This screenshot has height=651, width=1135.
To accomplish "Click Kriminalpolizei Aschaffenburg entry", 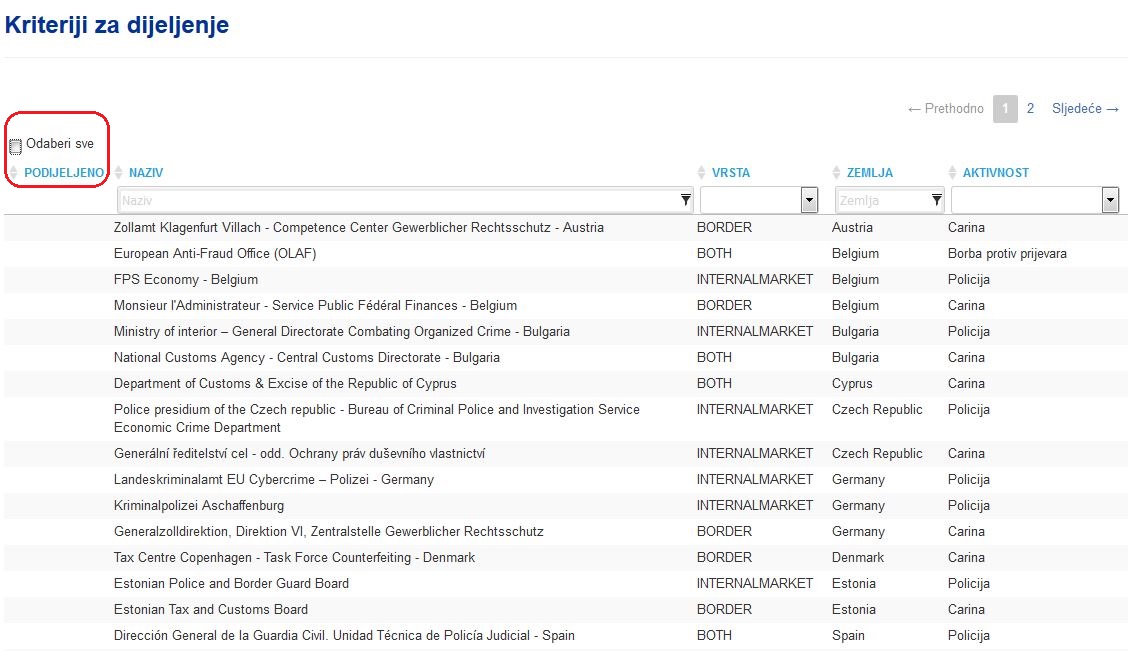I will 199,505.
